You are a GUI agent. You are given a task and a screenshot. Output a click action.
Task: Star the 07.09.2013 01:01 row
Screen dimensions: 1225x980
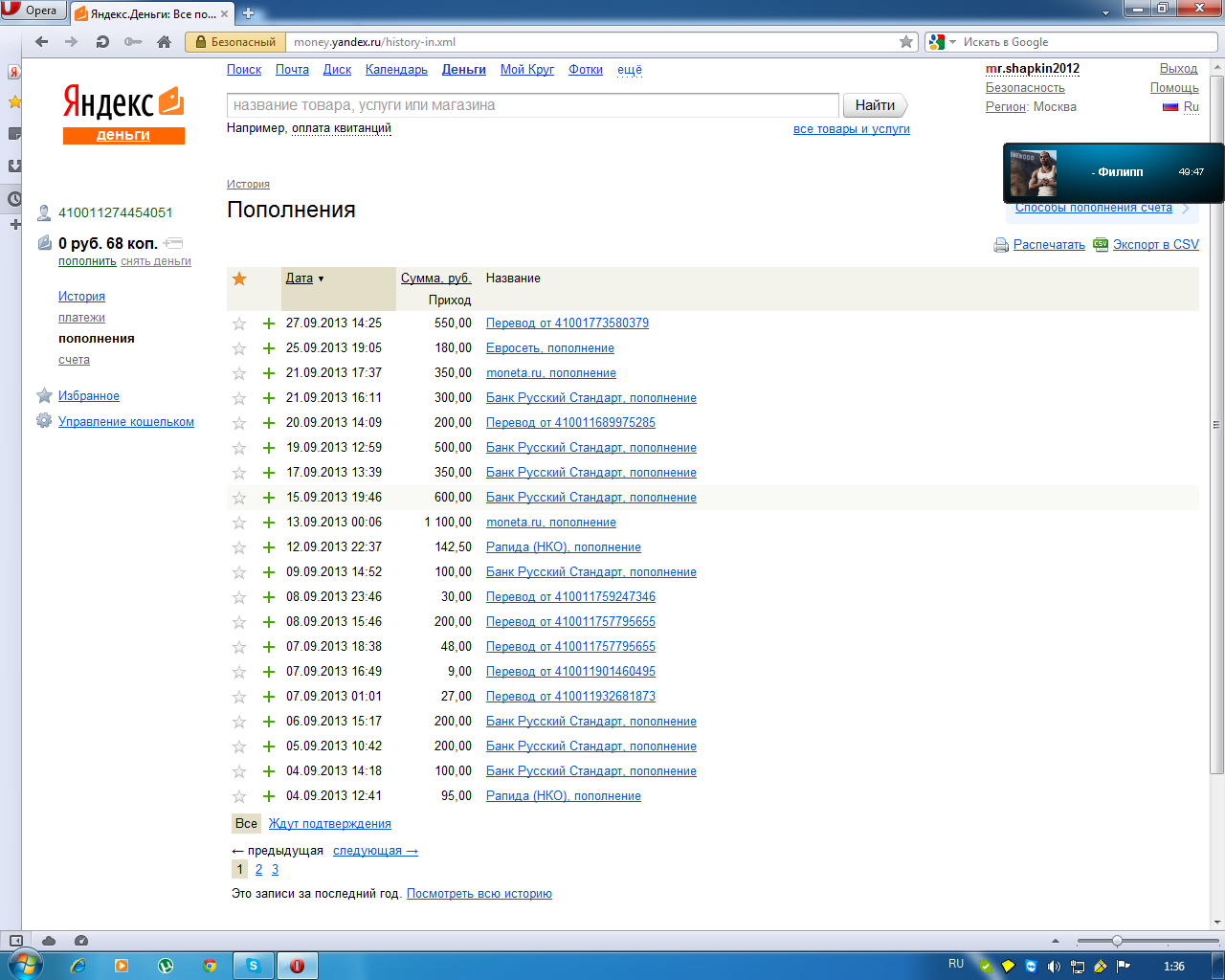click(x=239, y=697)
